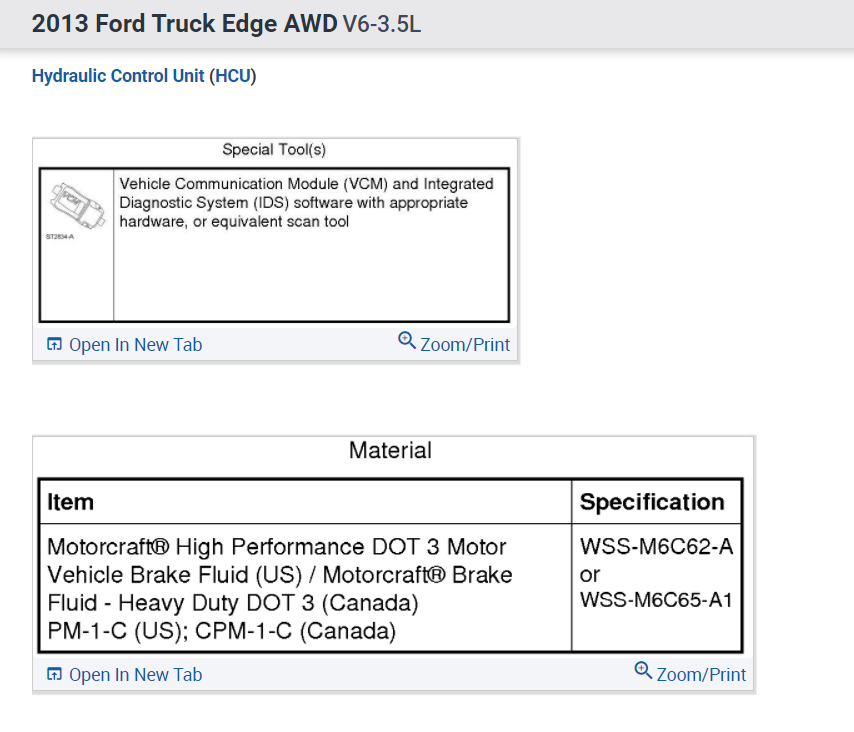Select Zoom/Print text under the Material table
Viewport: 854px width, 732px height.
(701, 675)
